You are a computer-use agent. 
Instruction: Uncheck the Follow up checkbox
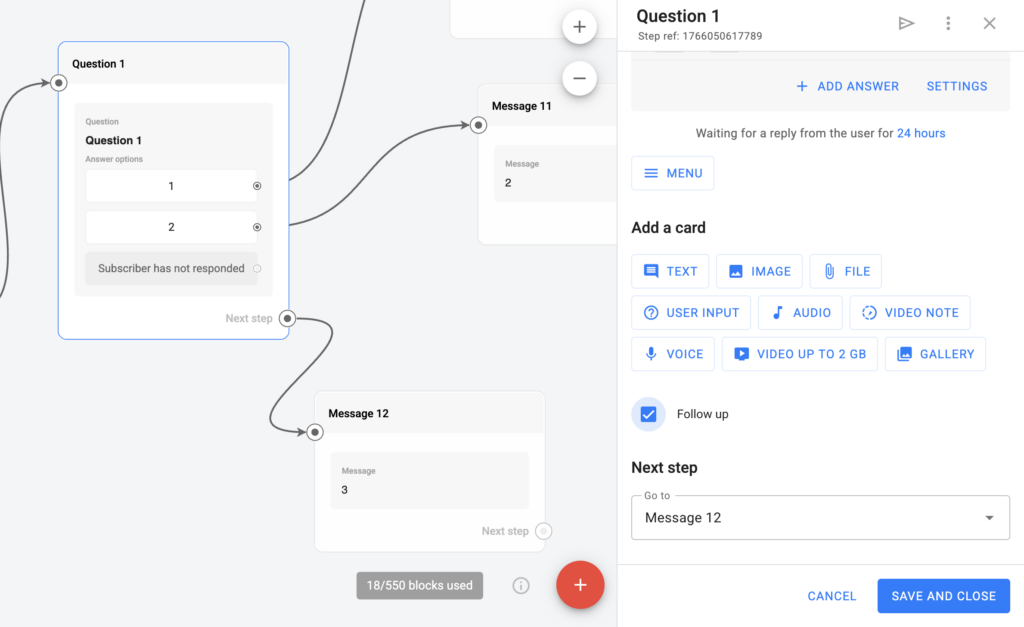[x=648, y=414]
